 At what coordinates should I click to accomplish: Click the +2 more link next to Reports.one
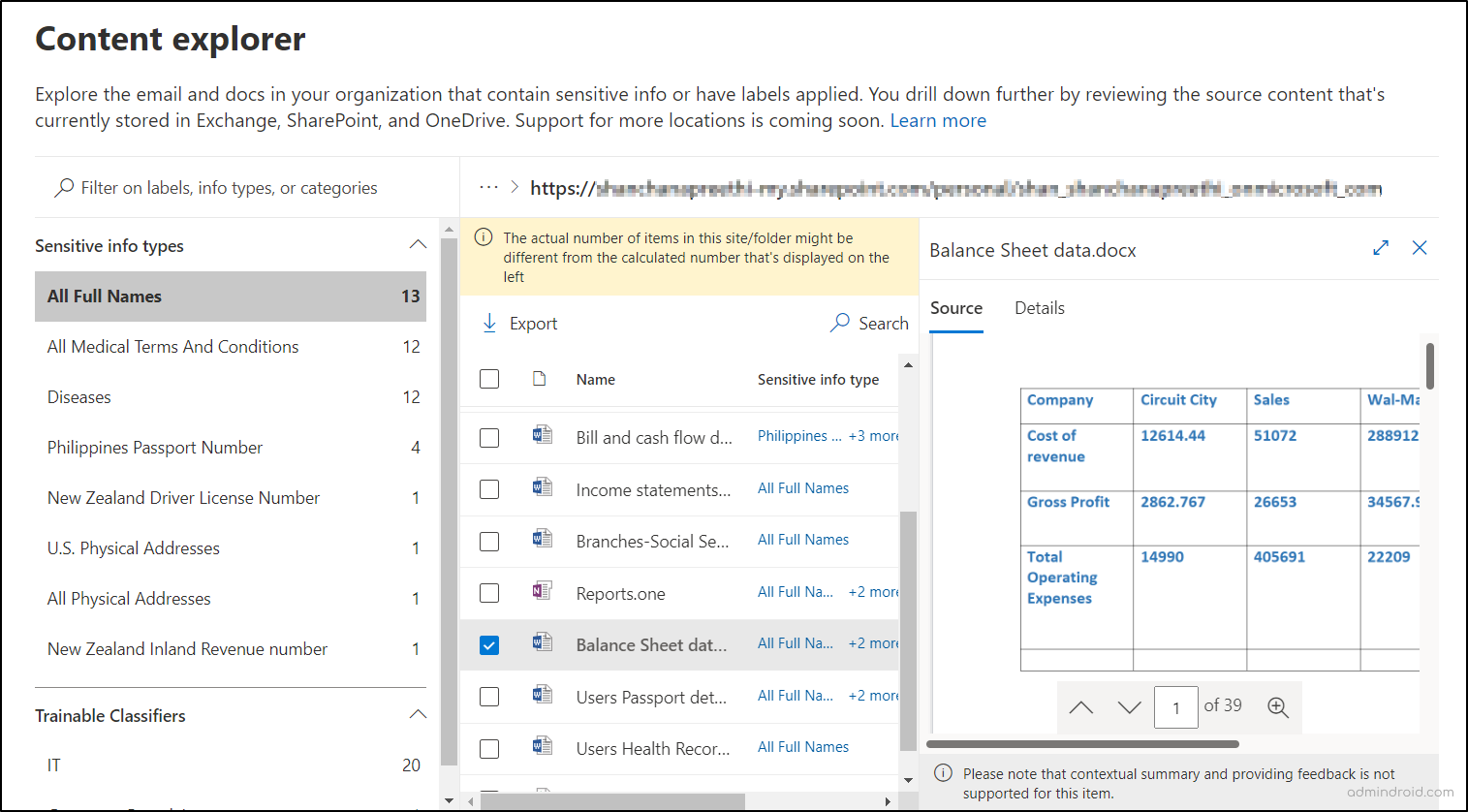pos(871,591)
